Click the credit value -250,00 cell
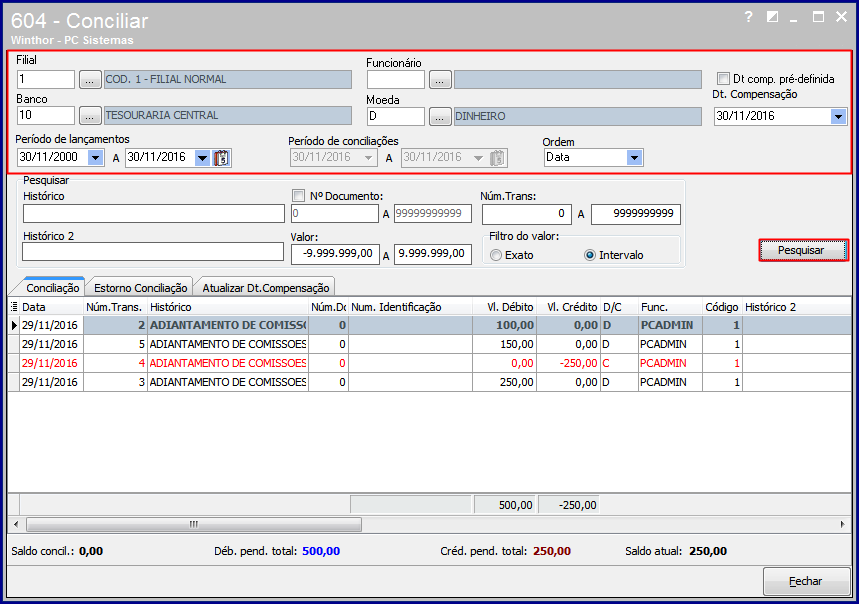 coord(568,363)
